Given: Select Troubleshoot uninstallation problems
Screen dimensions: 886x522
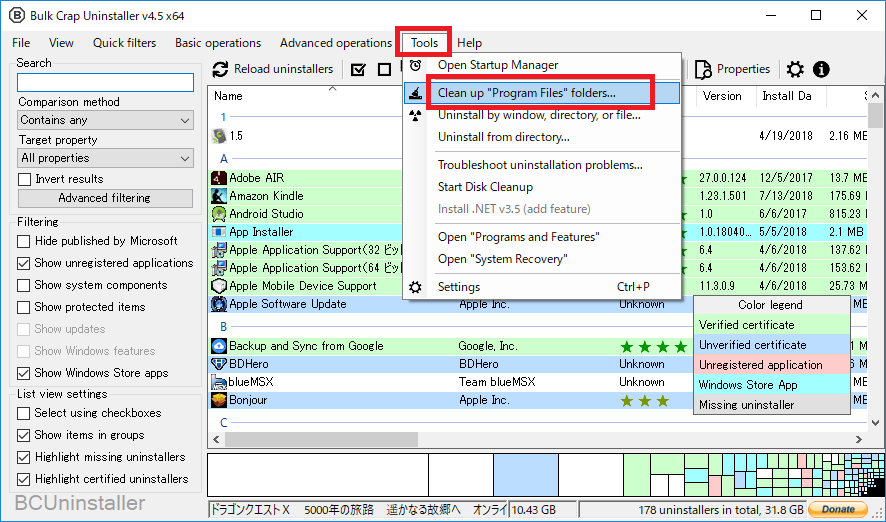Looking at the screenshot, I should pos(542,166).
